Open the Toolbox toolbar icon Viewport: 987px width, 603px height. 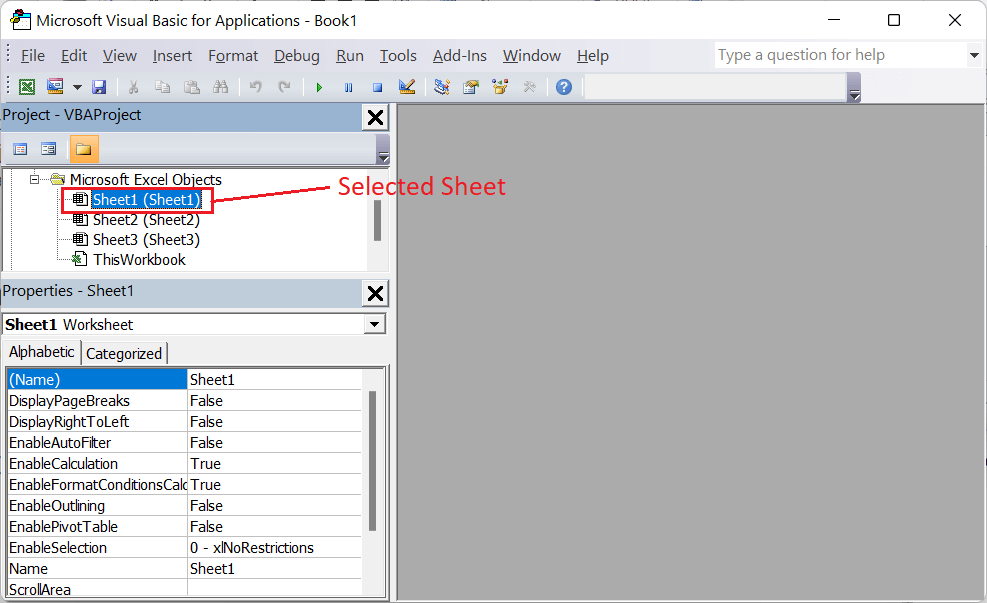[529, 87]
